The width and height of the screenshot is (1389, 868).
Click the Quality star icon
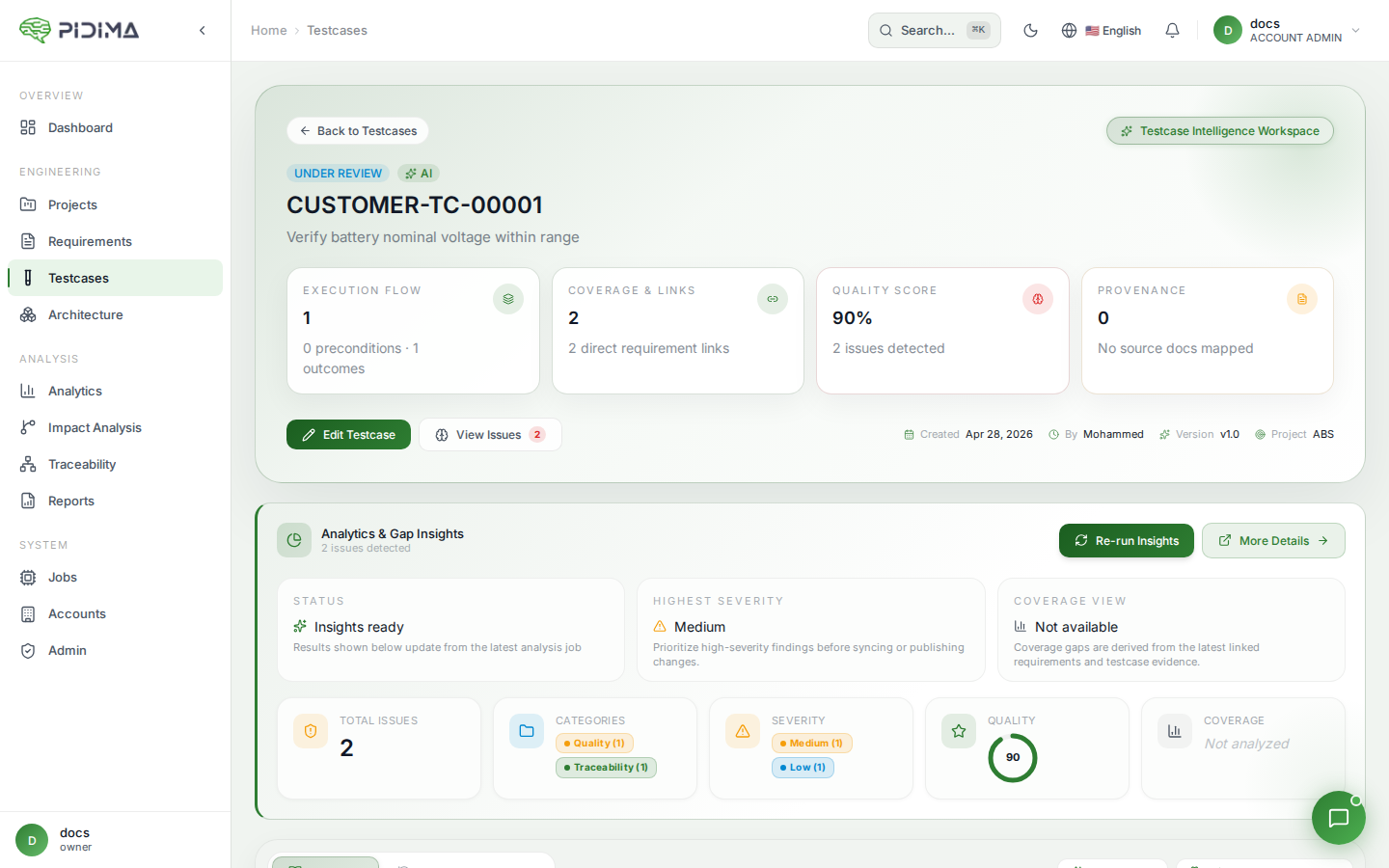[x=959, y=731]
